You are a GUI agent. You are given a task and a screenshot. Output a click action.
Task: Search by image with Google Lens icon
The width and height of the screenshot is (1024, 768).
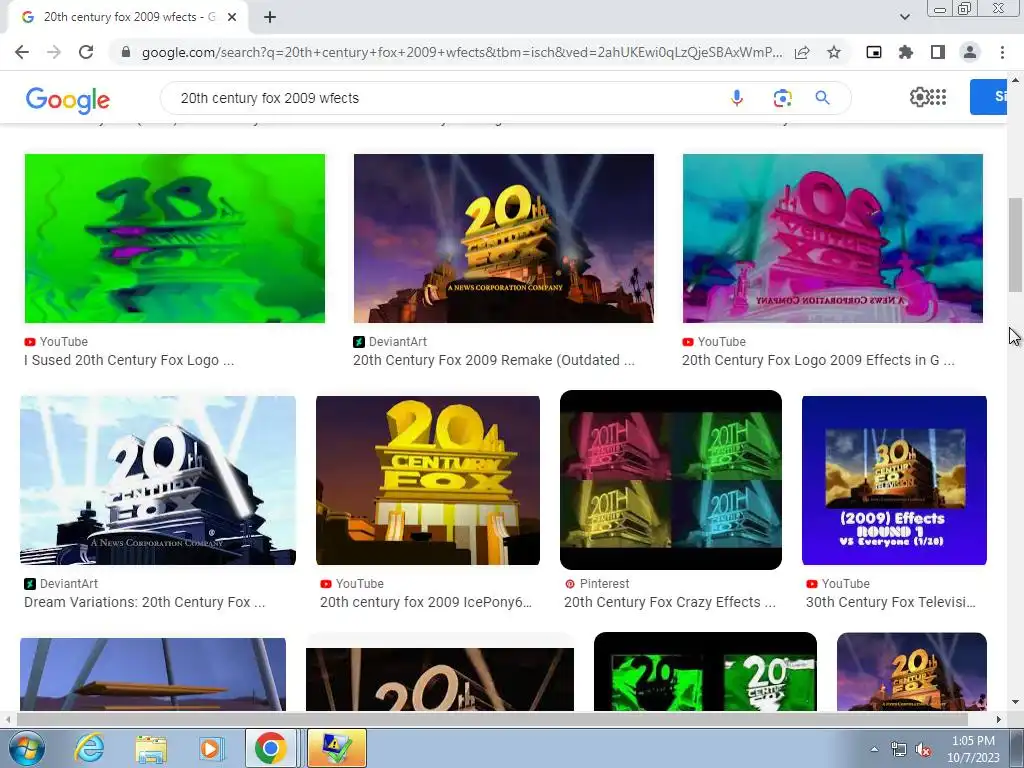pyautogui.click(x=782, y=98)
